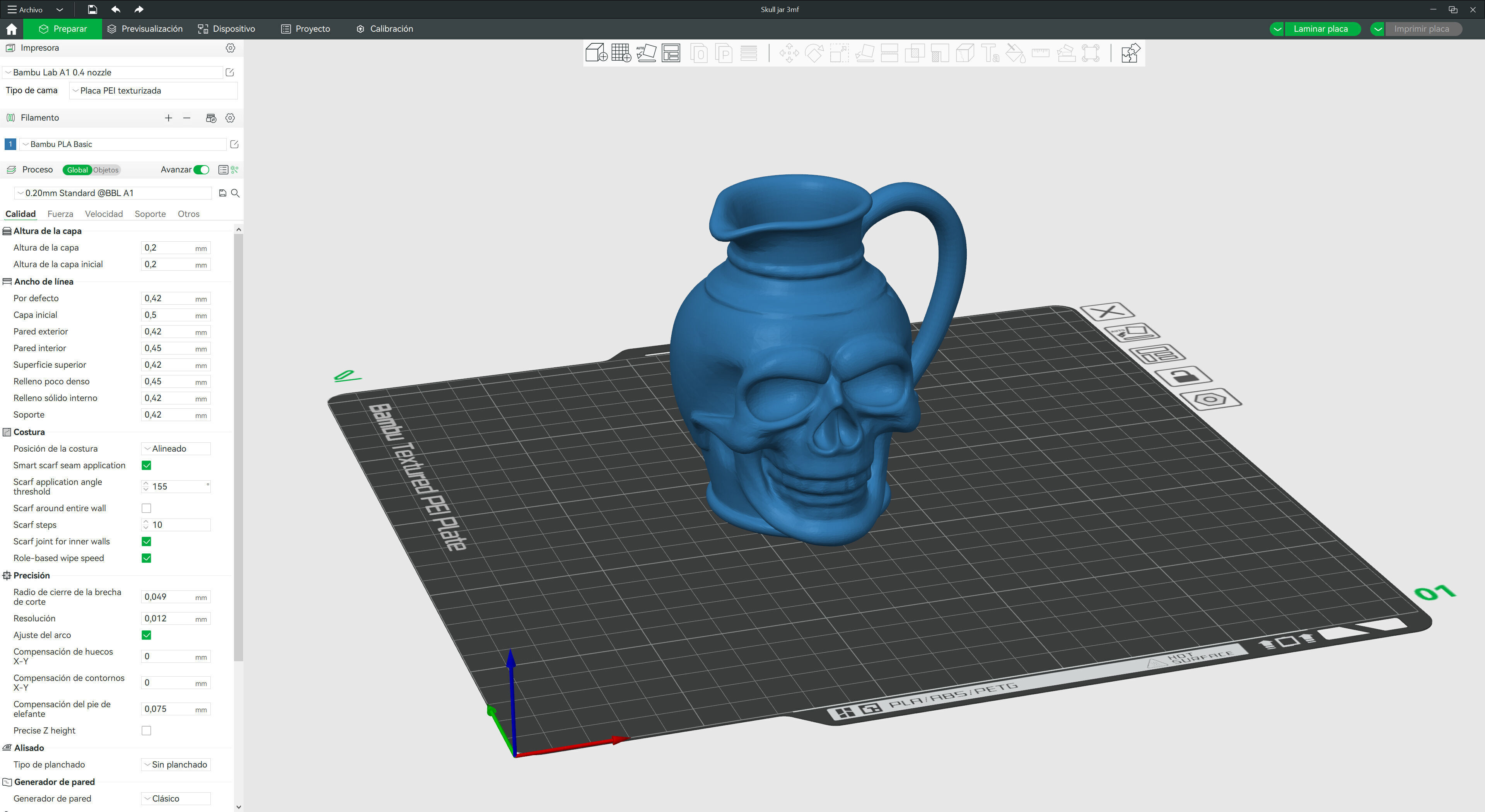Uncheck Scarf joint for inner walls
Screen dimensions: 1485x812
(147, 542)
